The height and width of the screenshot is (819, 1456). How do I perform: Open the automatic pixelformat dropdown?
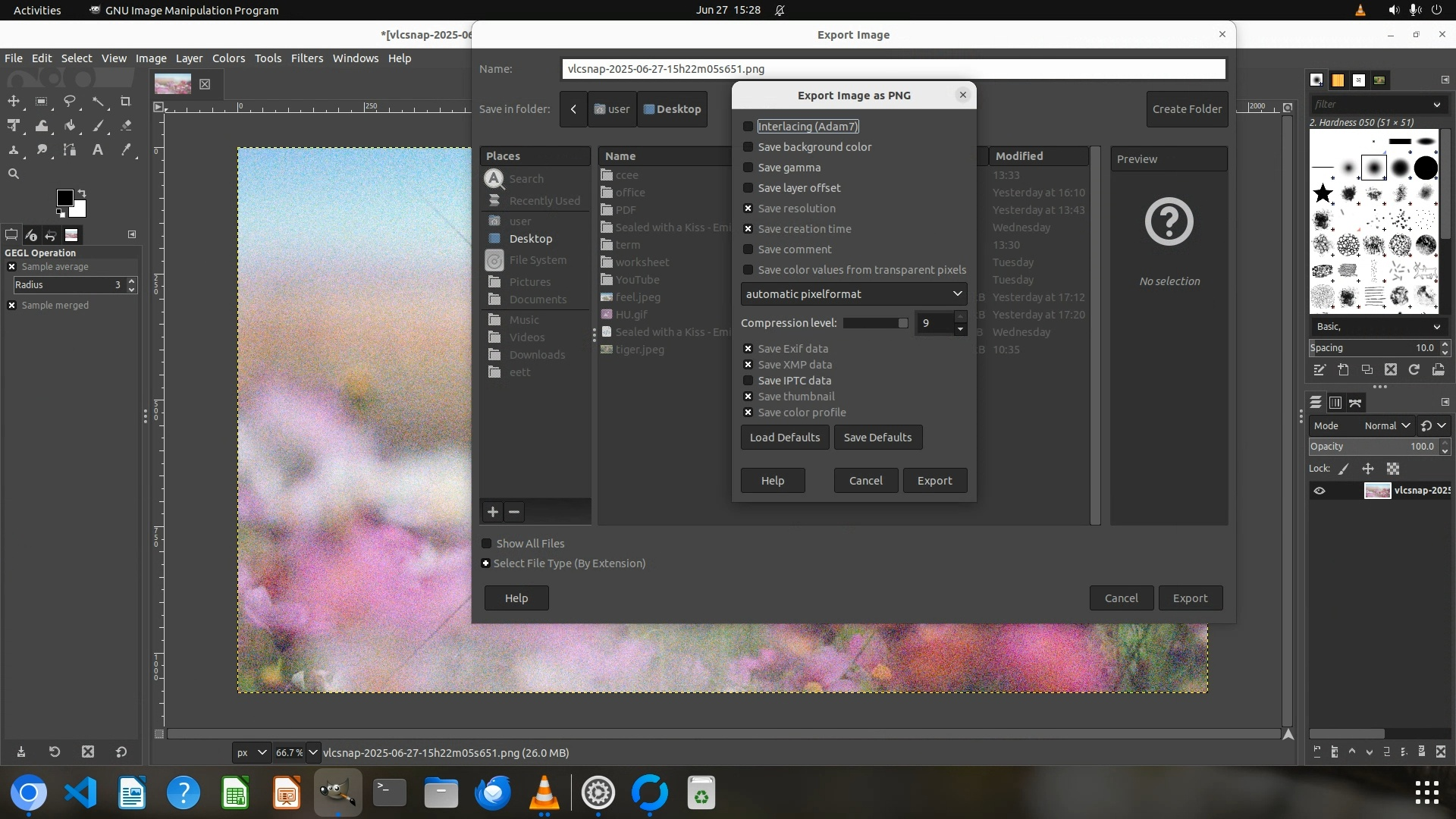[853, 294]
